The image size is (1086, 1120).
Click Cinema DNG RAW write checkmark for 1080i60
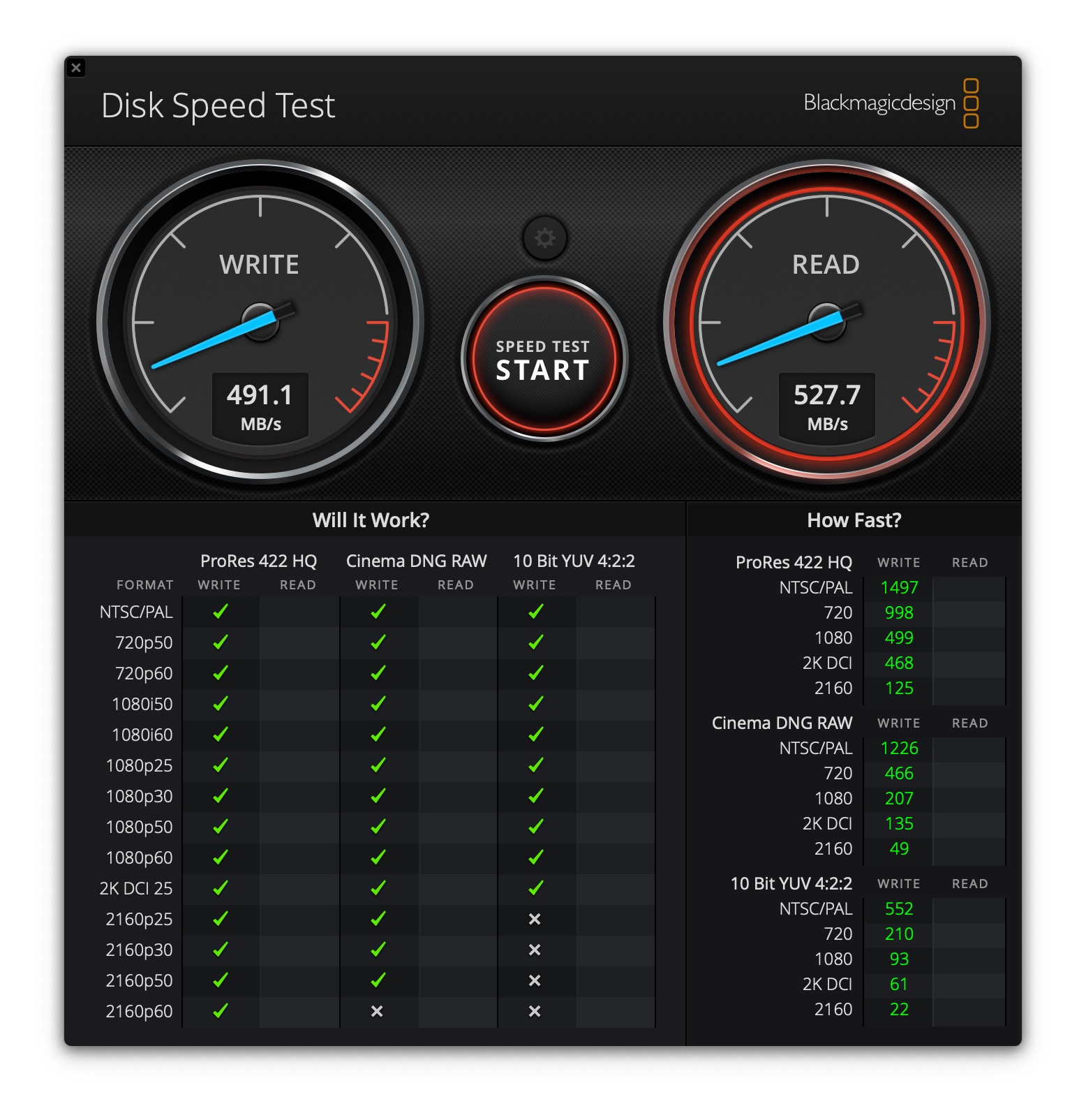378,735
